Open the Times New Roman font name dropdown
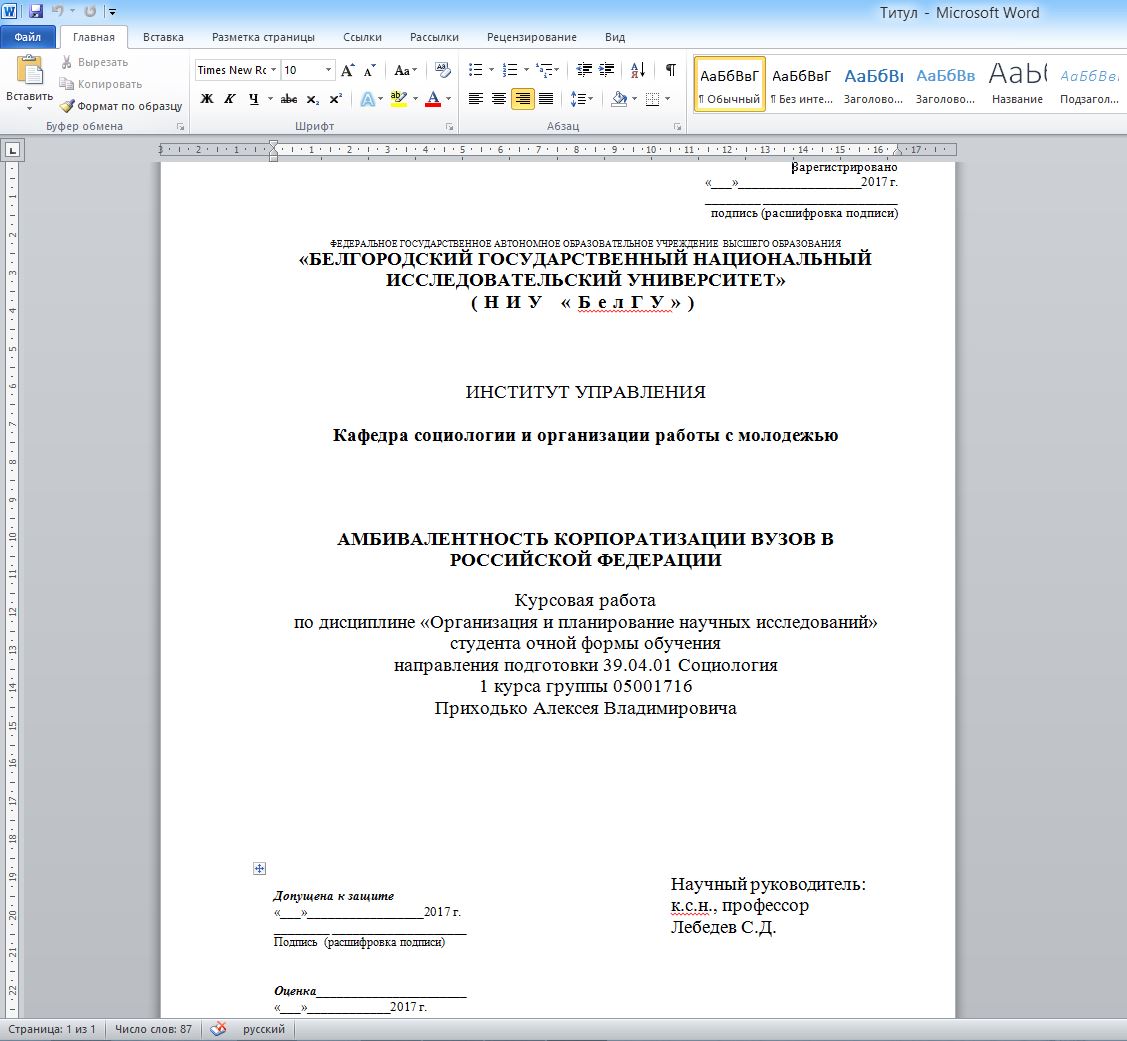Screen dimensions: 1127x1041 [x=273, y=70]
